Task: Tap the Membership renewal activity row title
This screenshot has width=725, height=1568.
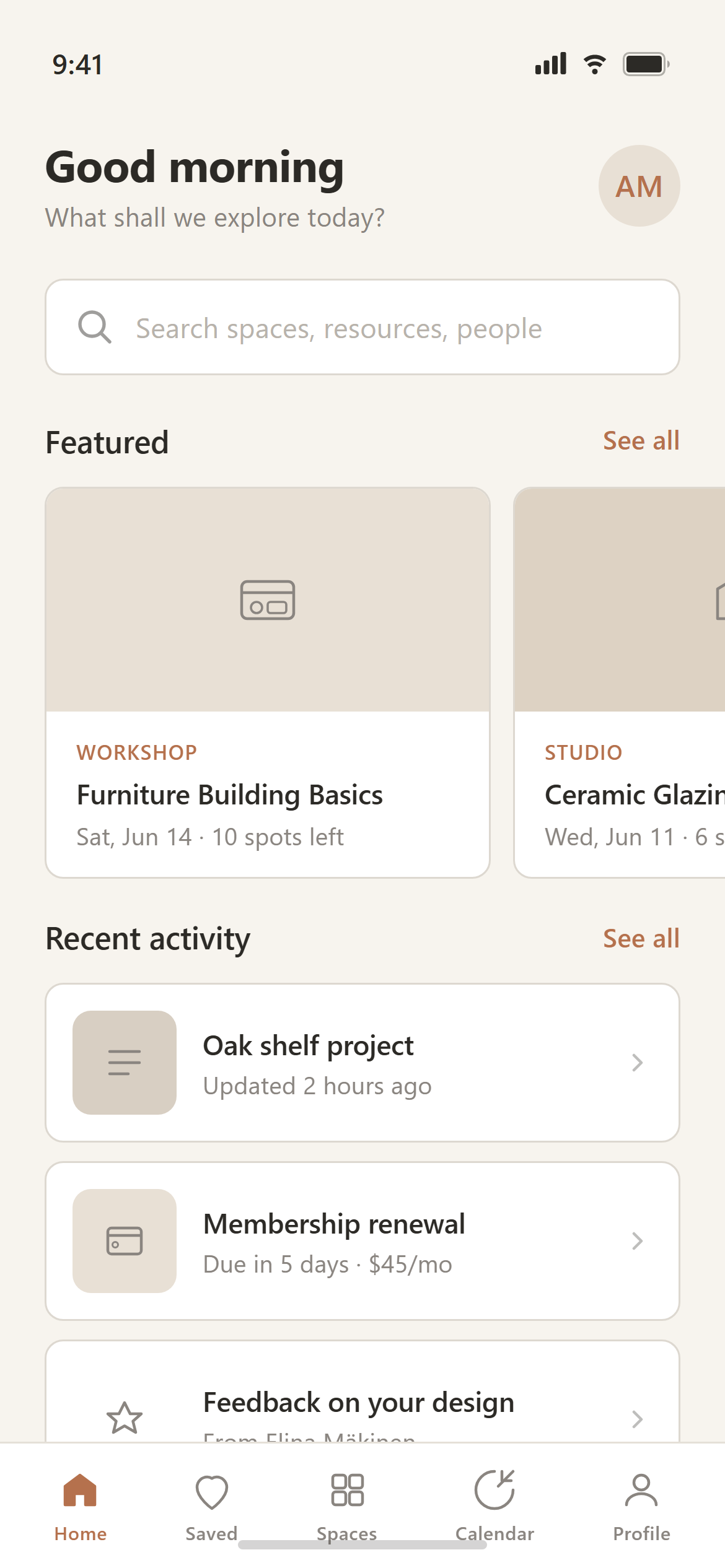Action: (334, 1224)
